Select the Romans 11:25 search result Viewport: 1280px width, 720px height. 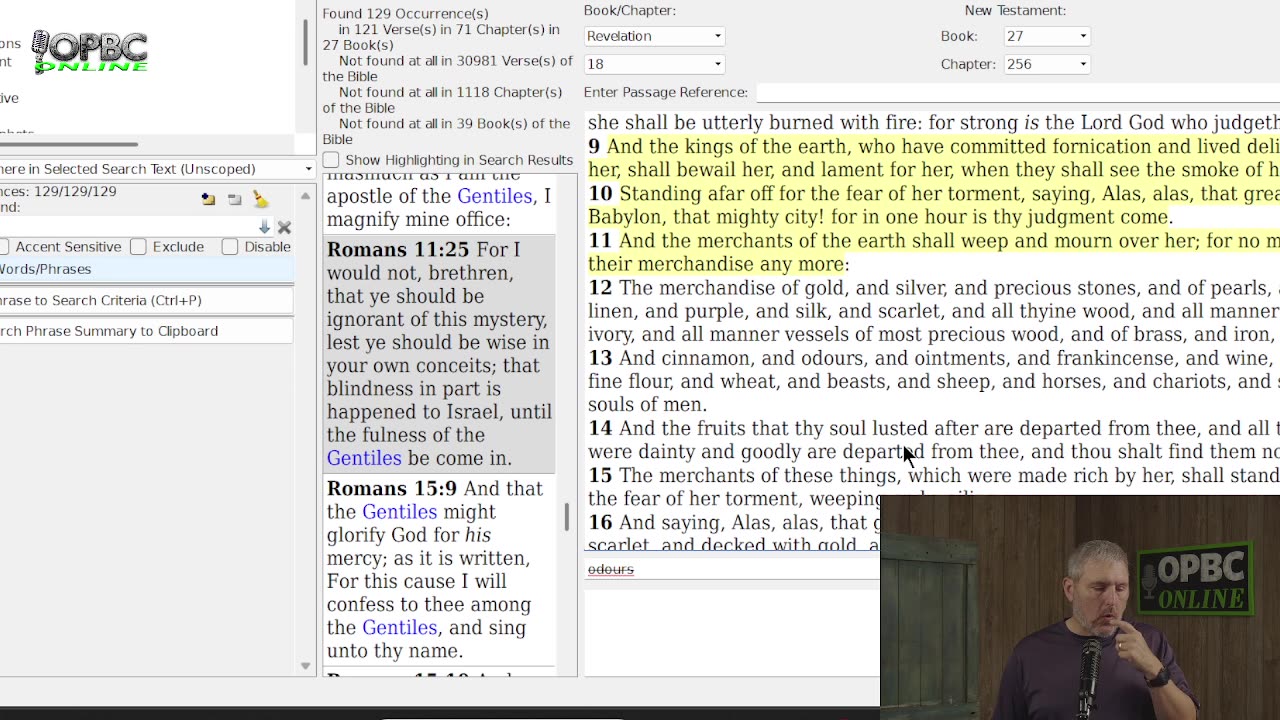[440, 354]
